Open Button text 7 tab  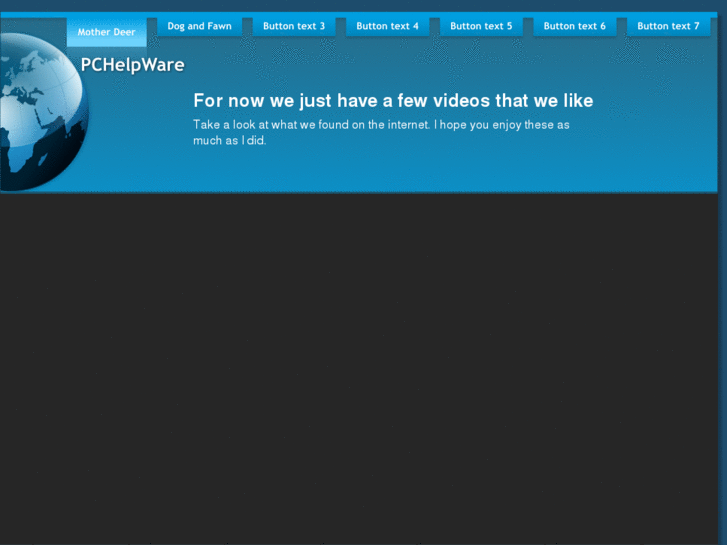point(668,26)
